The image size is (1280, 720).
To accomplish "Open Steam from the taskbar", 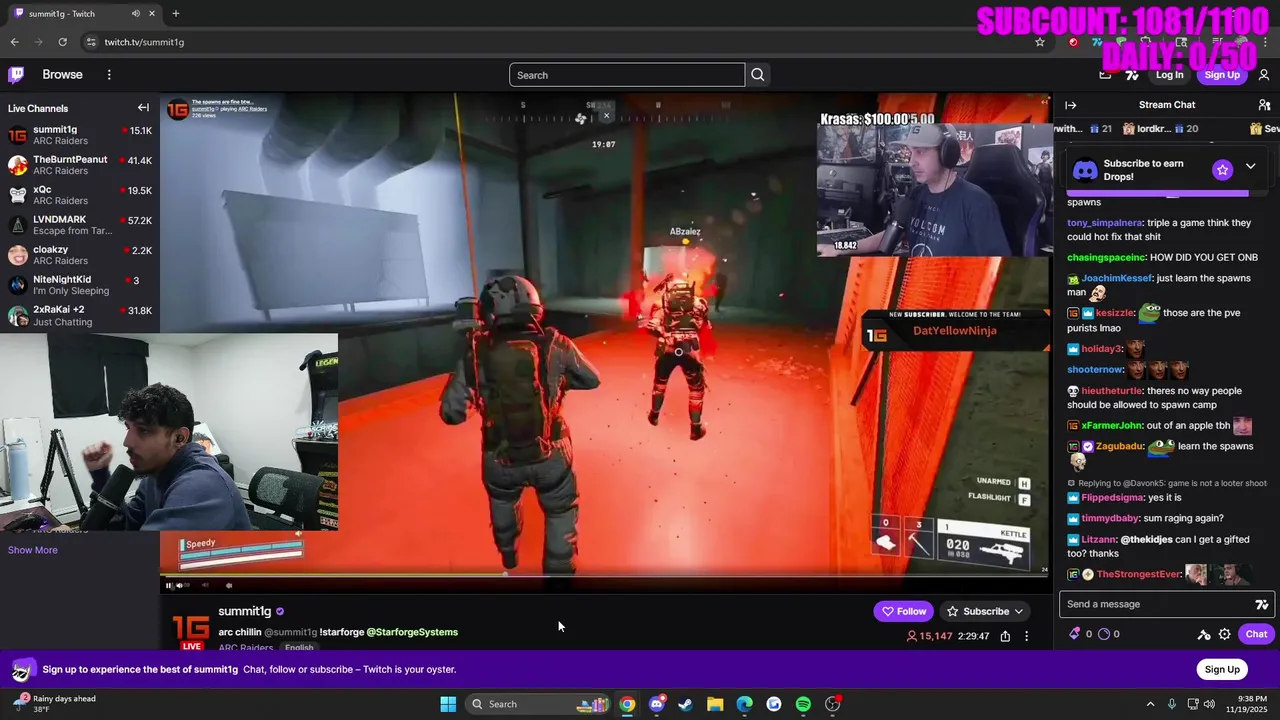I will coord(685,704).
